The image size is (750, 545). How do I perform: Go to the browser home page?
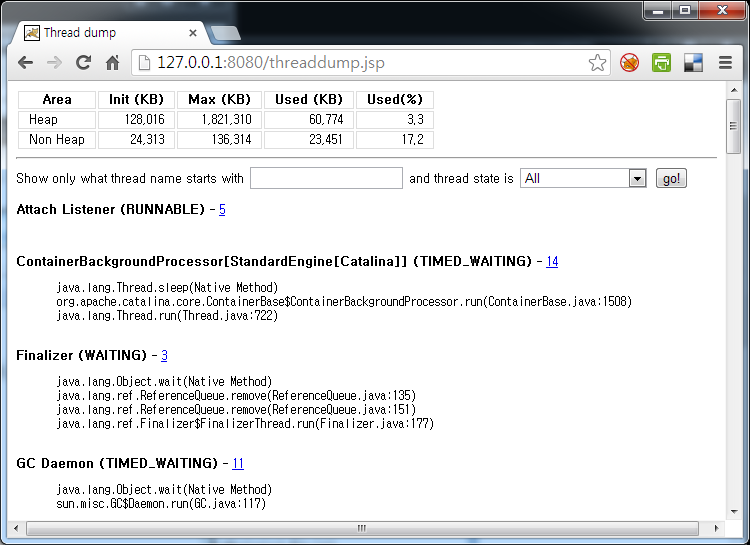coord(113,63)
